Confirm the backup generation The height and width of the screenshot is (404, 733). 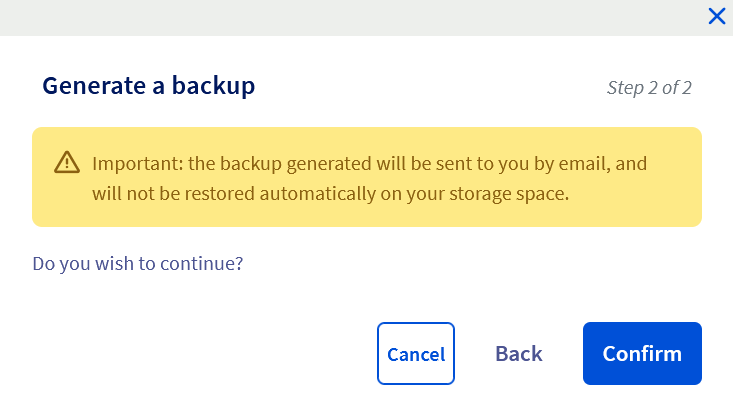tap(642, 353)
